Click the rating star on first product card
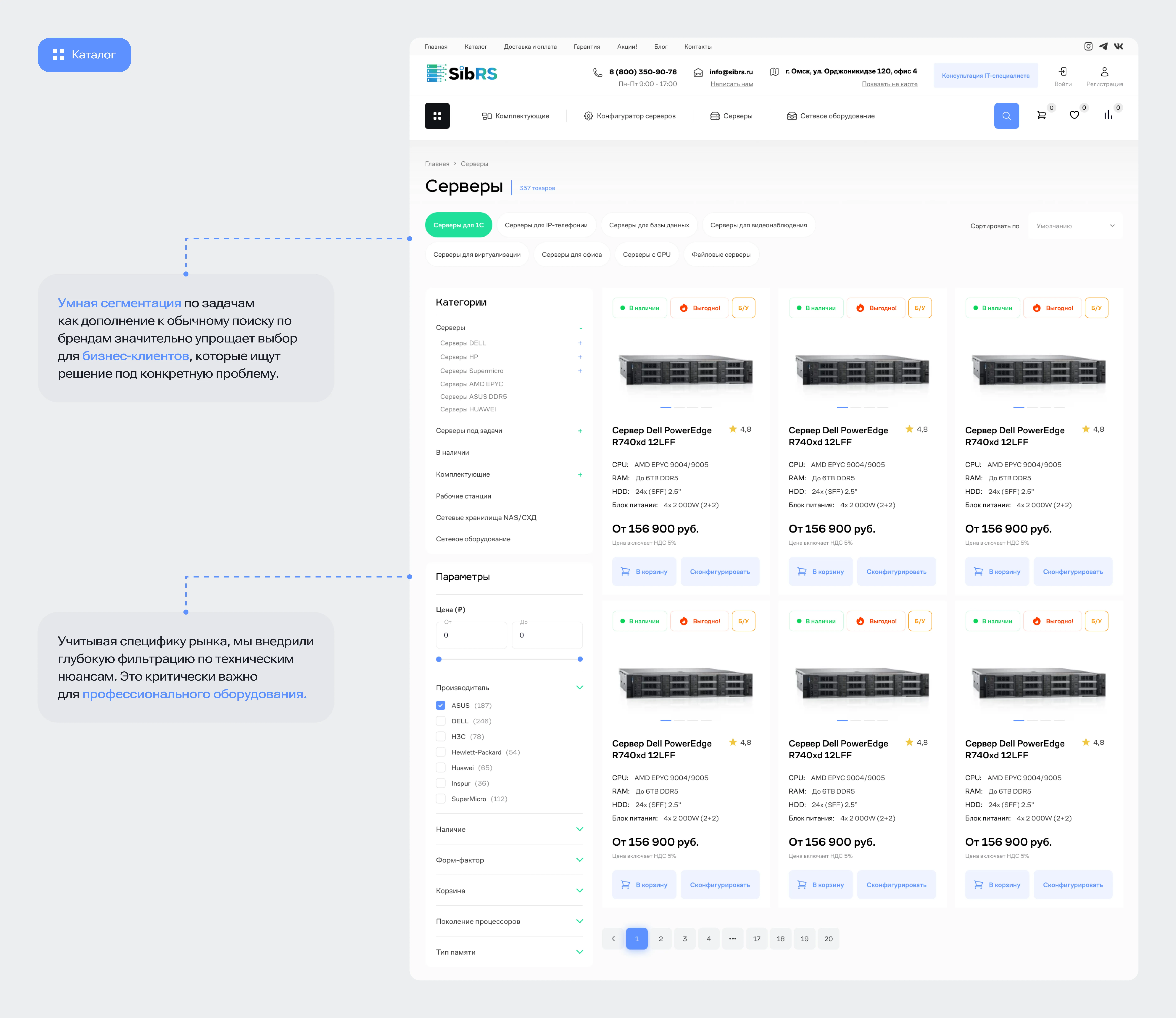This screenshot has height=1018, width=1176. click(x=732, y=429)
